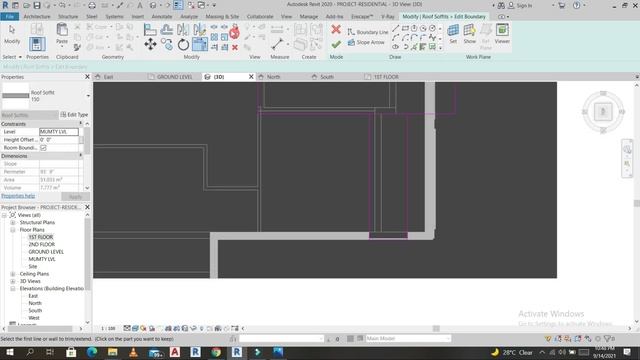Click the Slope Arrow button

coord(366,42)
